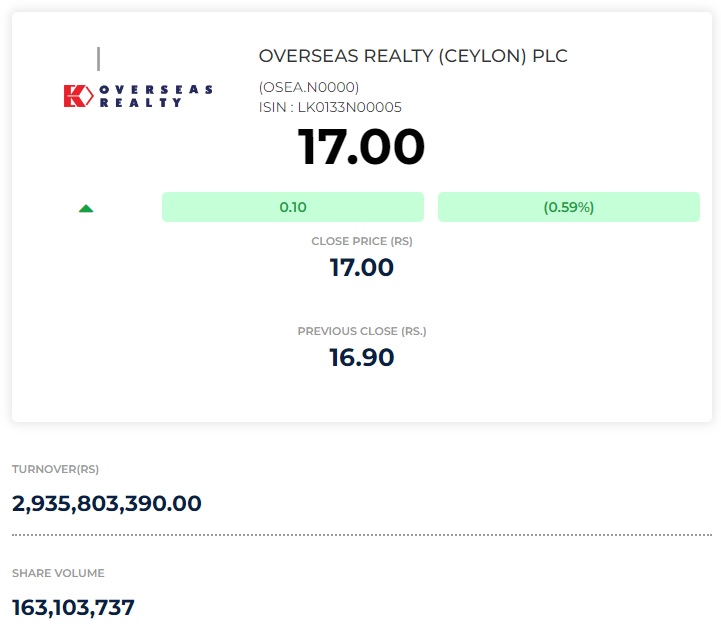Select the ISIN : LK0133N00005 text
The height and width of the screenshot is (634, 721).
pos(330,107)
